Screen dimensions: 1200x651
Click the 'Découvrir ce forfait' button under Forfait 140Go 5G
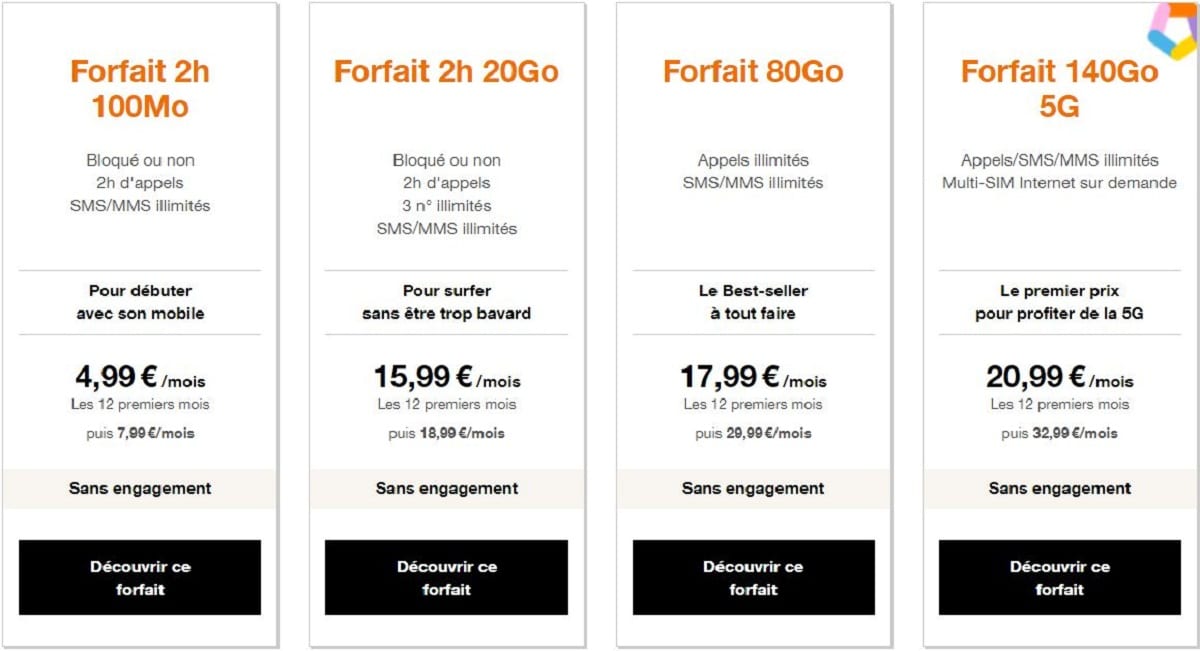tap(1060, 577)
